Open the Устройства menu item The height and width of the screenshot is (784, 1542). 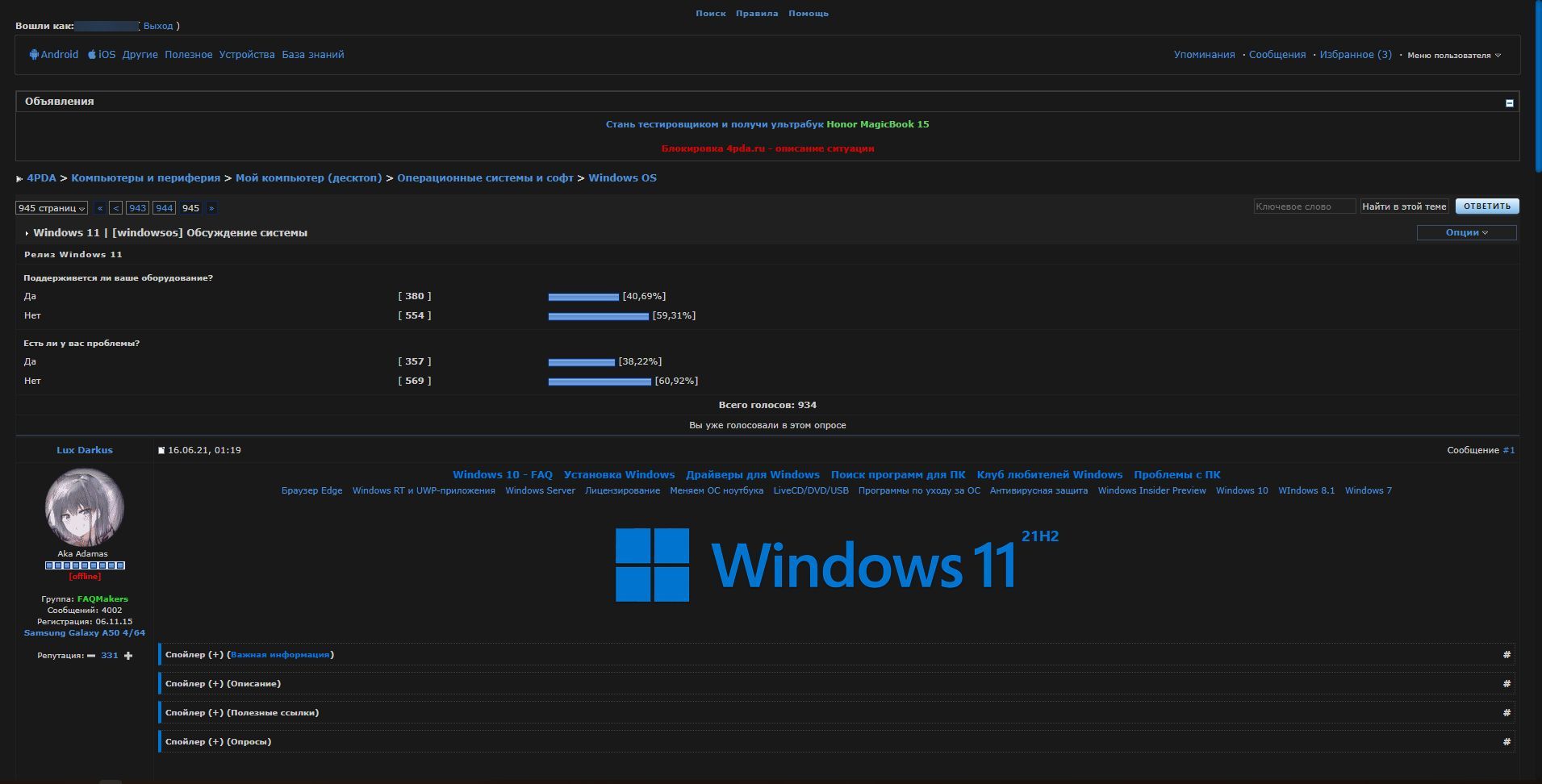tap(247, 55)
